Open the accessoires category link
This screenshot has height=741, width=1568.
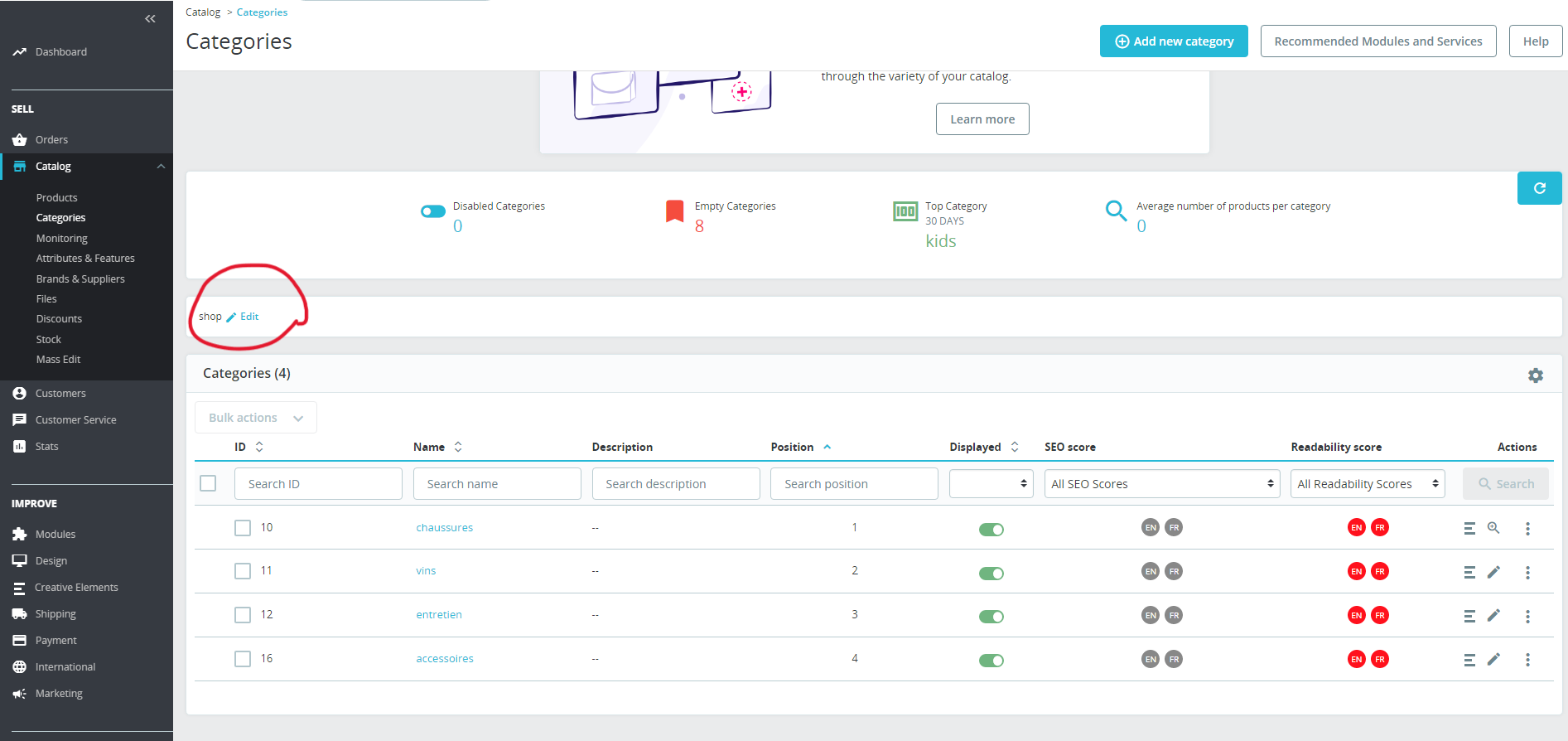coord(445,659)
